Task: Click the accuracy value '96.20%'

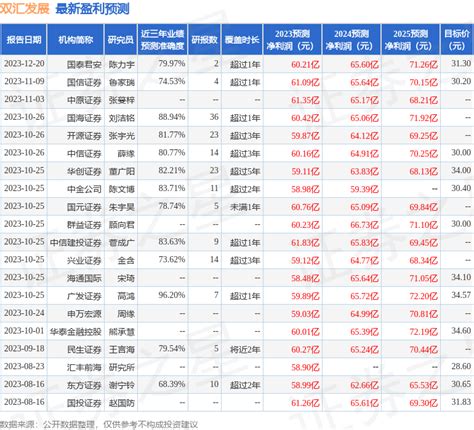Action: 172,295
